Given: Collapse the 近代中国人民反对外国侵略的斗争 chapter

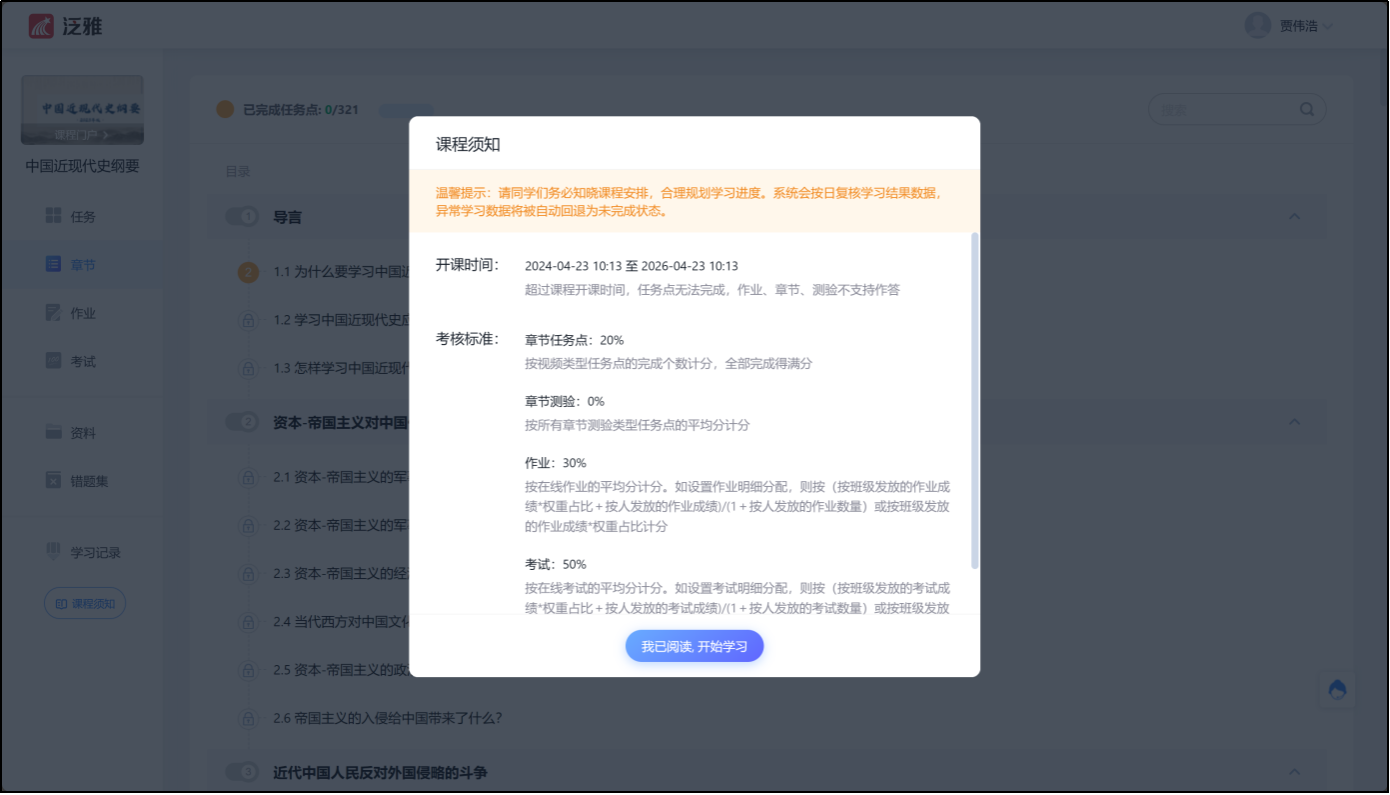Looking at the screenshot, I should coord(1295,772).
